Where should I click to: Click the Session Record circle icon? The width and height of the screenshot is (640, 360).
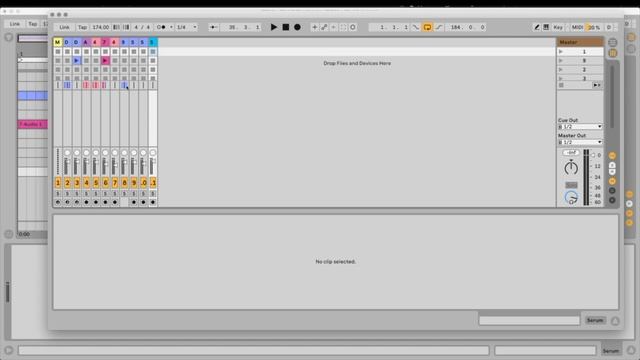click(353, 27)
